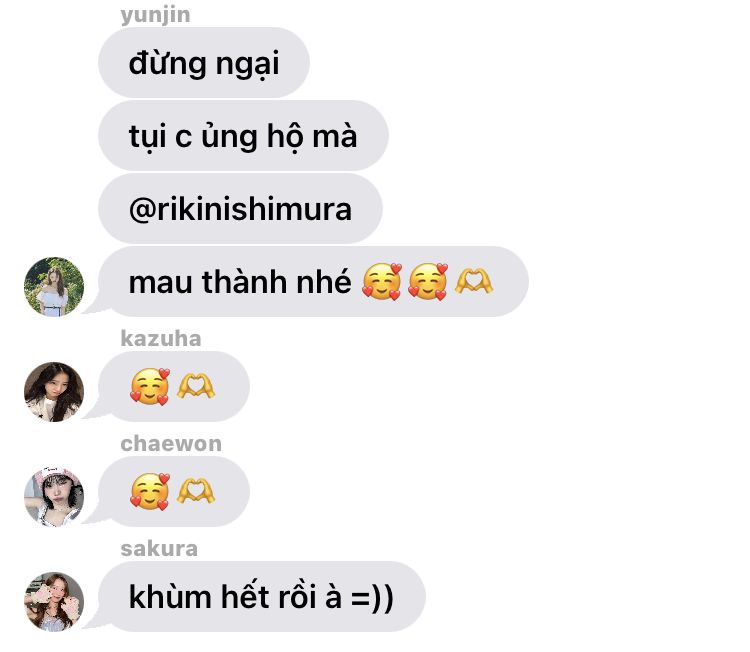Open the @rikinishimura mention
This screenshot has height=652, width=750.
click(240, 209)
